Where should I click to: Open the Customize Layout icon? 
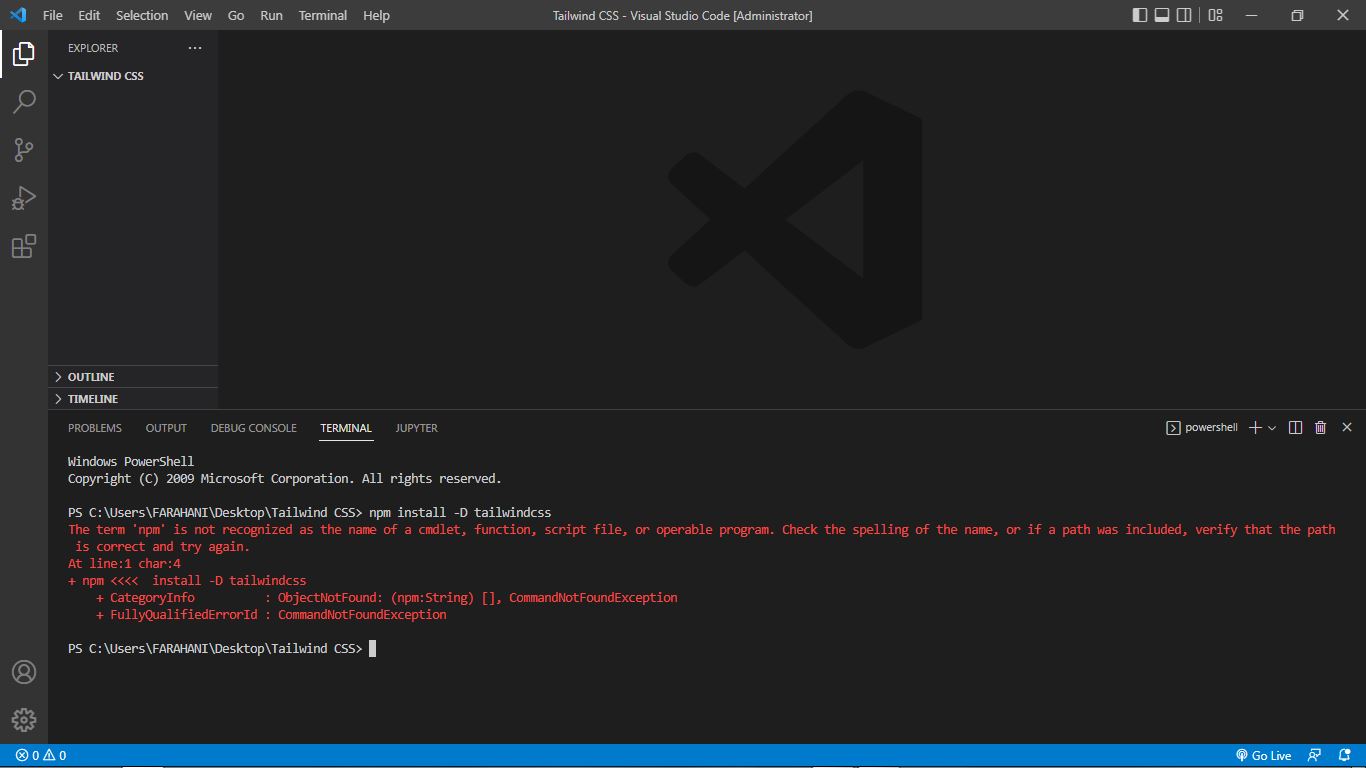click(x=1215, y=15)
